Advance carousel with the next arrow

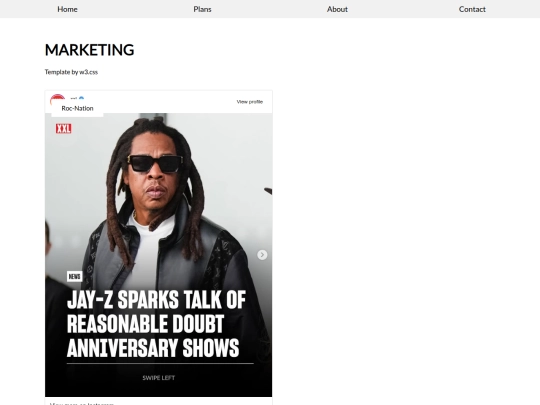pyautogui.click(x=262, y=255)
